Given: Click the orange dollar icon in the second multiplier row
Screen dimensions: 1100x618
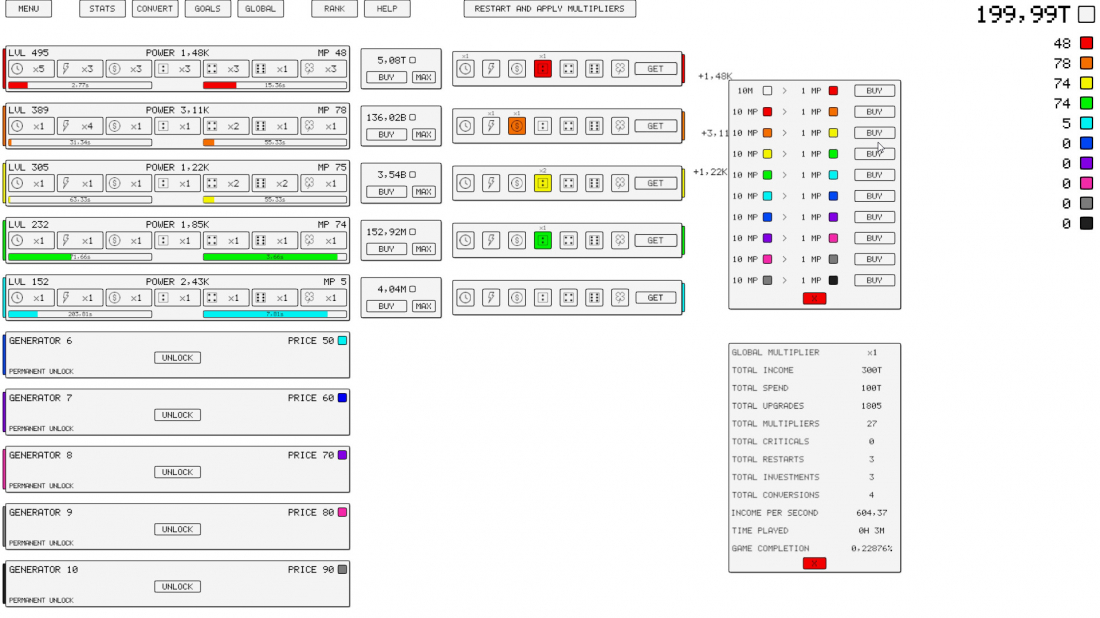Looking at the screenshot, I should 517,126.
